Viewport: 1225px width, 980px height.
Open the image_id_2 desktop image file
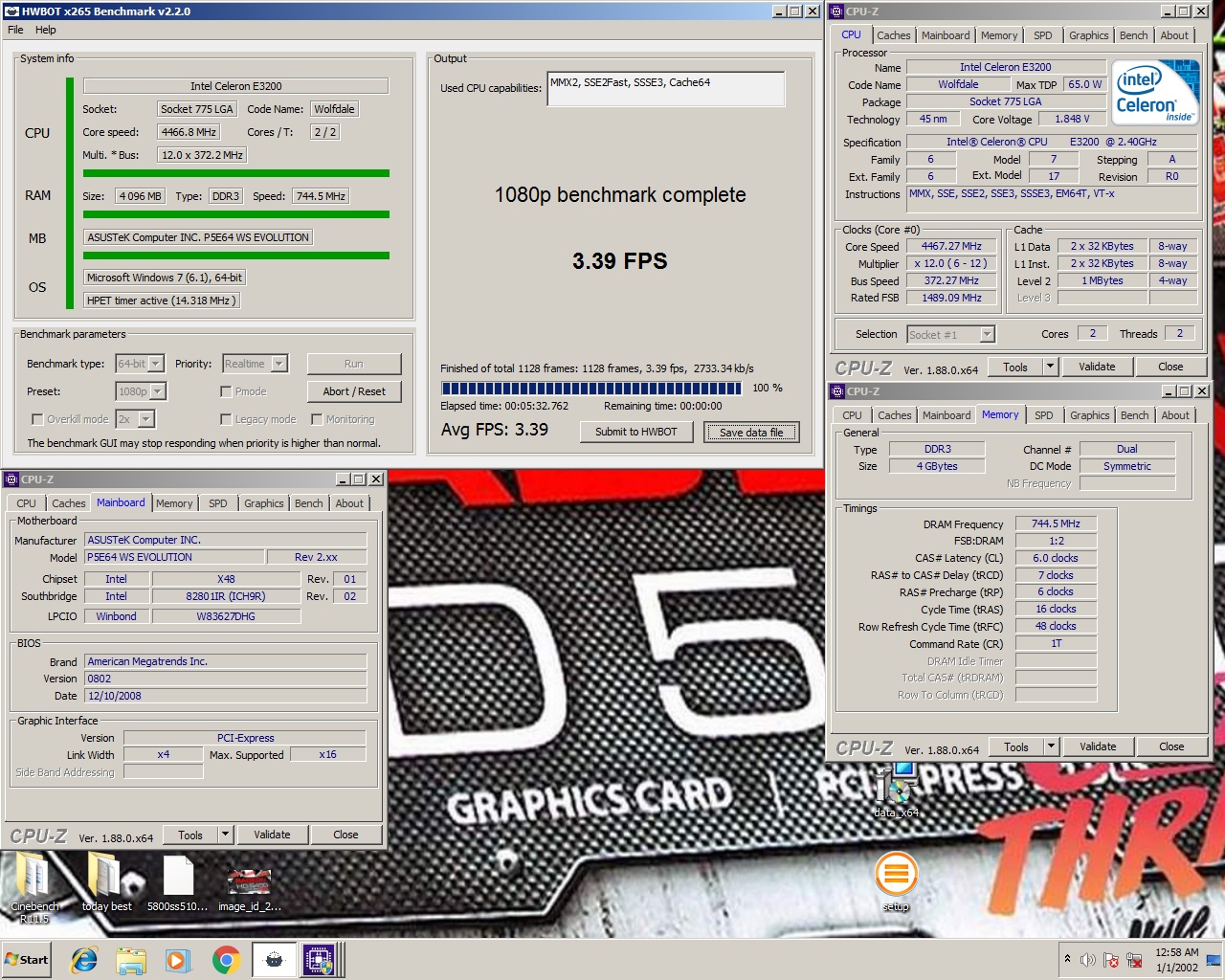(249, 888)
